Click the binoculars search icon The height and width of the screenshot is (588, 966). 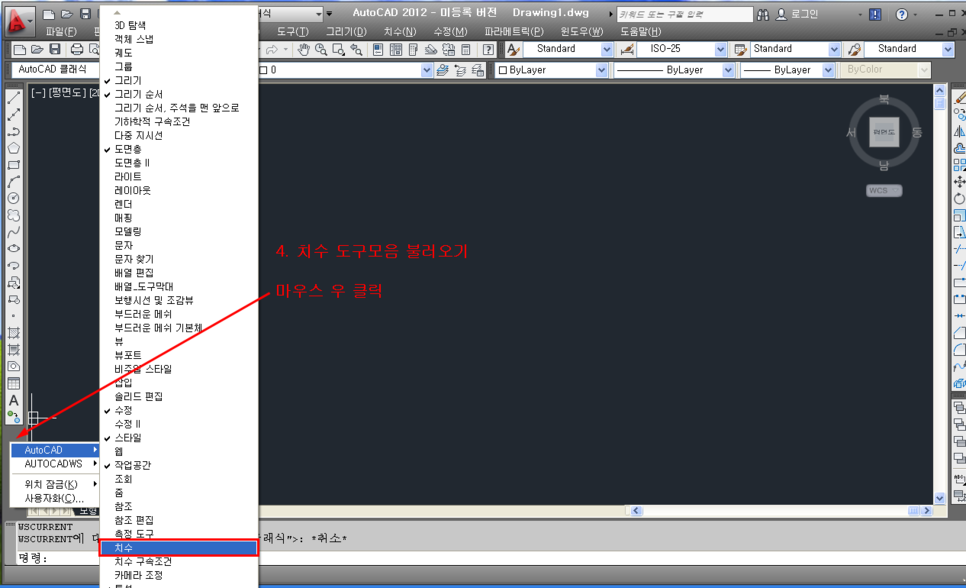pos(763,14)
